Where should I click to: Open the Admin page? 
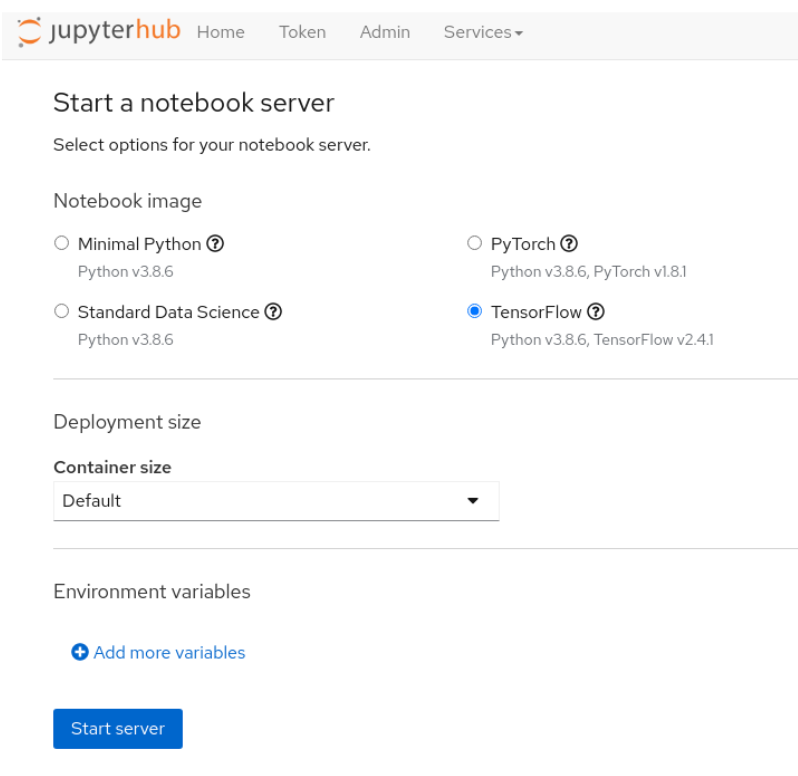pos(385,32)
